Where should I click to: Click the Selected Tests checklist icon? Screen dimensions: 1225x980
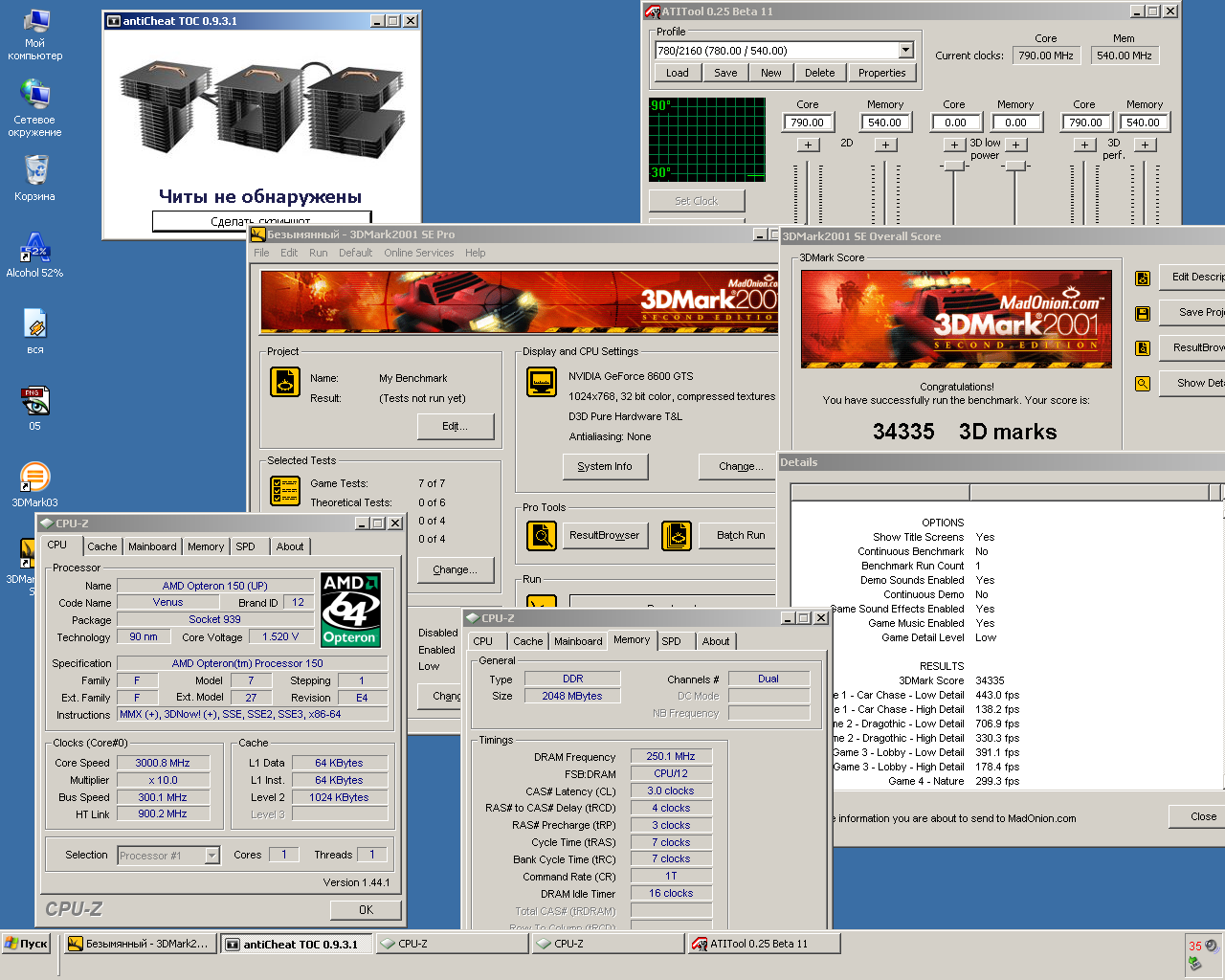coord(284,490)
